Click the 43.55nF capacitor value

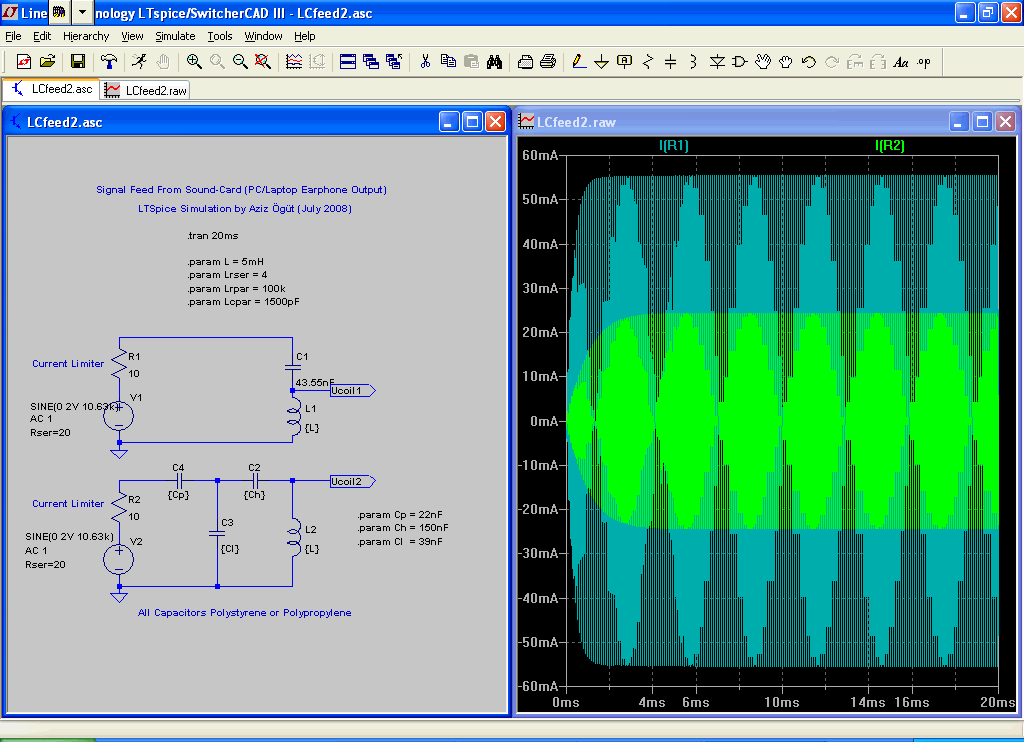(x=315, y=383)
